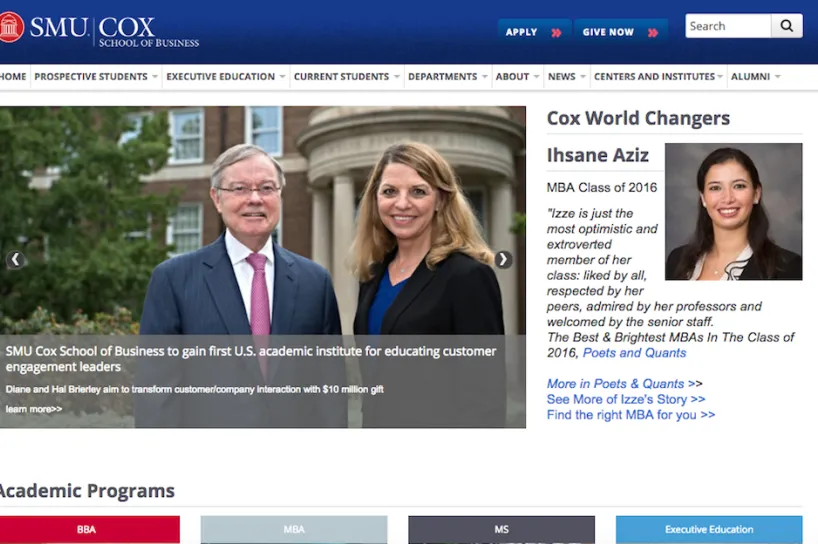Open the Current Students menu
This screenshot has width=818, height=544.
tap(347, 77)
